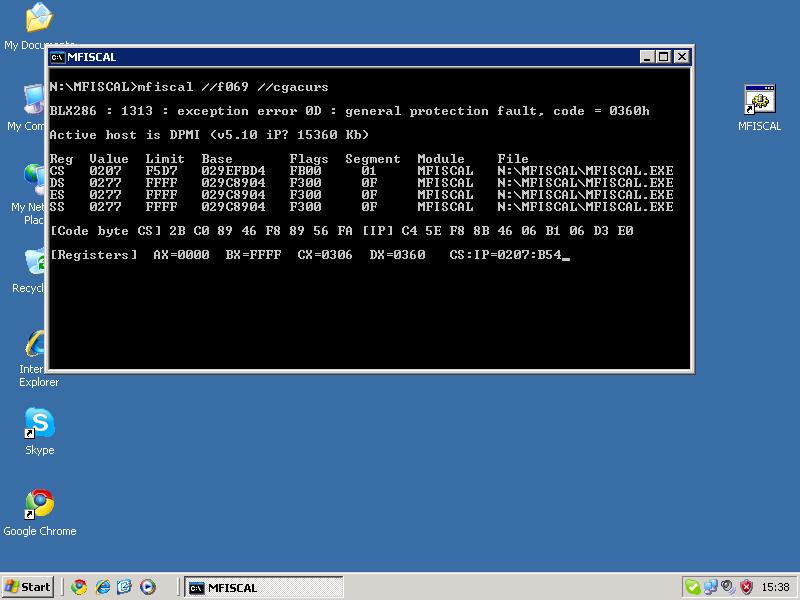This screenshot has height=600, width=800.
Task: Select the MFISCAL taskbar button
Action: 240,587
